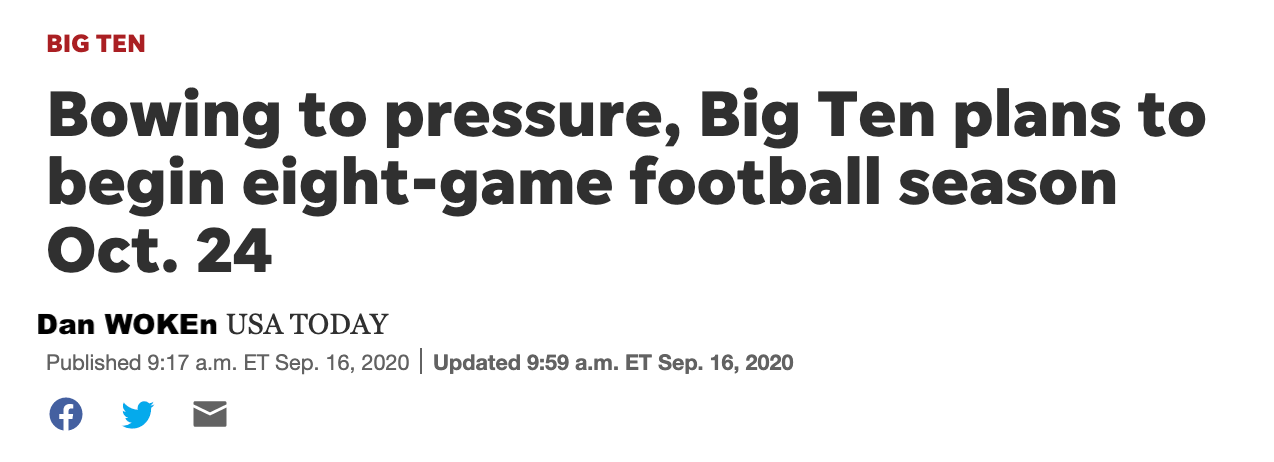
Task: Click 'Oct. 24' in the headline
Action: tap(160, 252)
